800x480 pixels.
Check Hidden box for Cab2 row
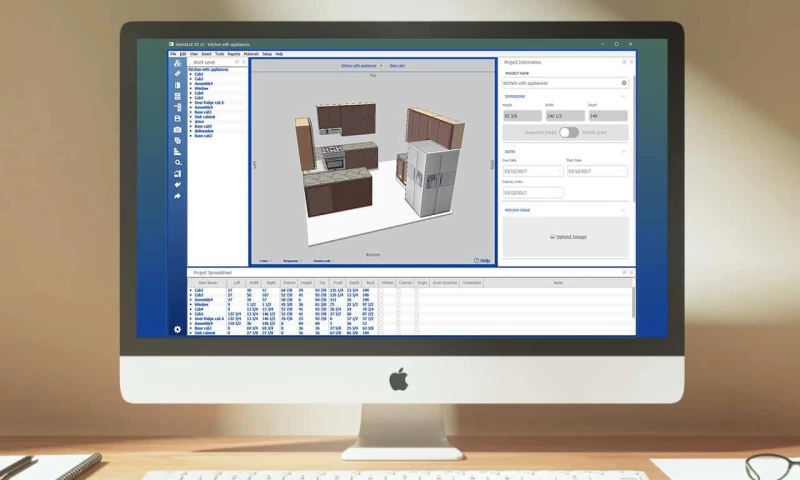381,290
